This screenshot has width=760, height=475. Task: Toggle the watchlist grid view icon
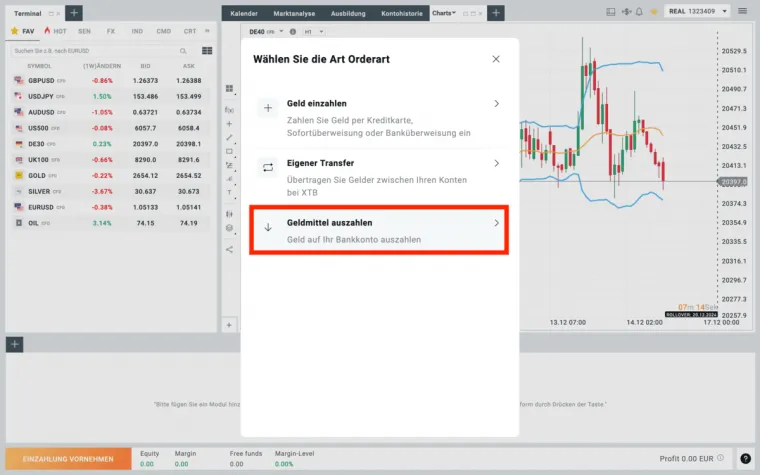(x=207, y=50)
